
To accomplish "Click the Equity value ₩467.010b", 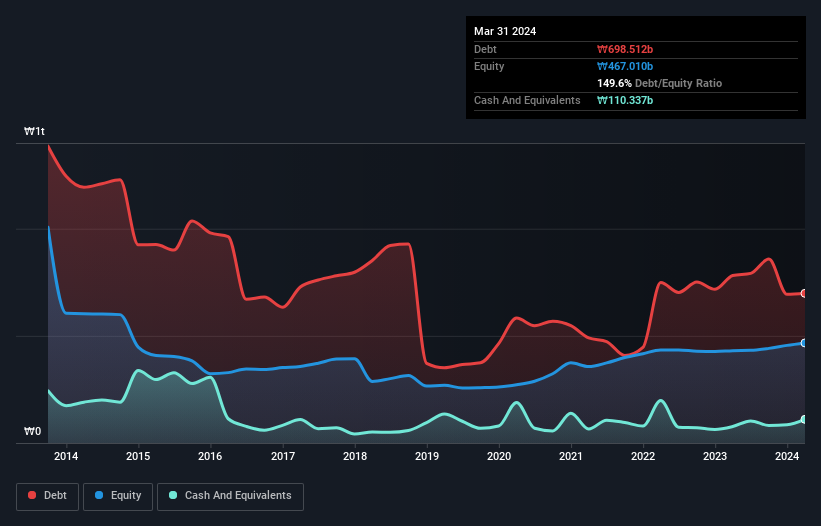I will [x=625, y=66].
